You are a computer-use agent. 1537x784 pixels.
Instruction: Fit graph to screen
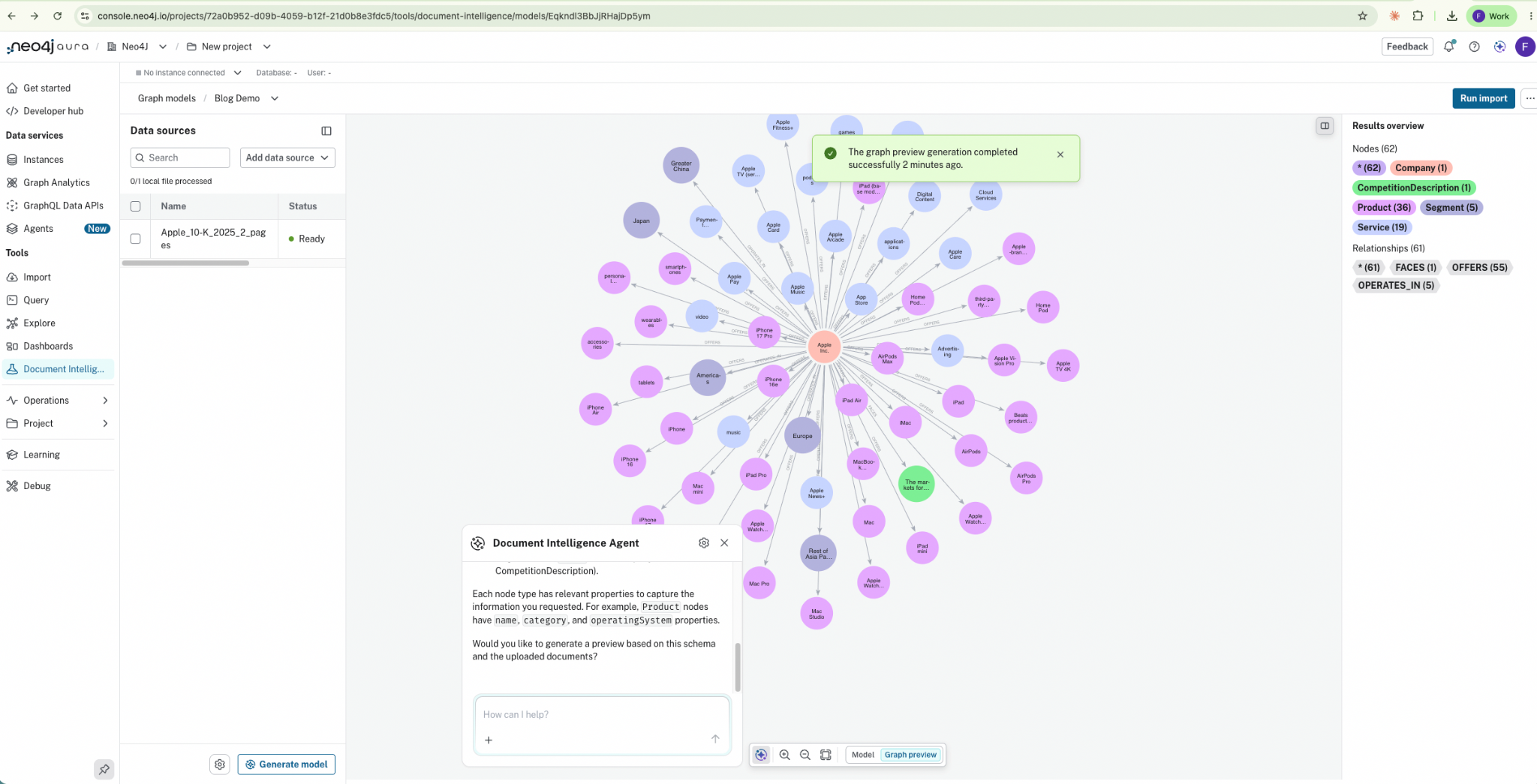[826, 755]
